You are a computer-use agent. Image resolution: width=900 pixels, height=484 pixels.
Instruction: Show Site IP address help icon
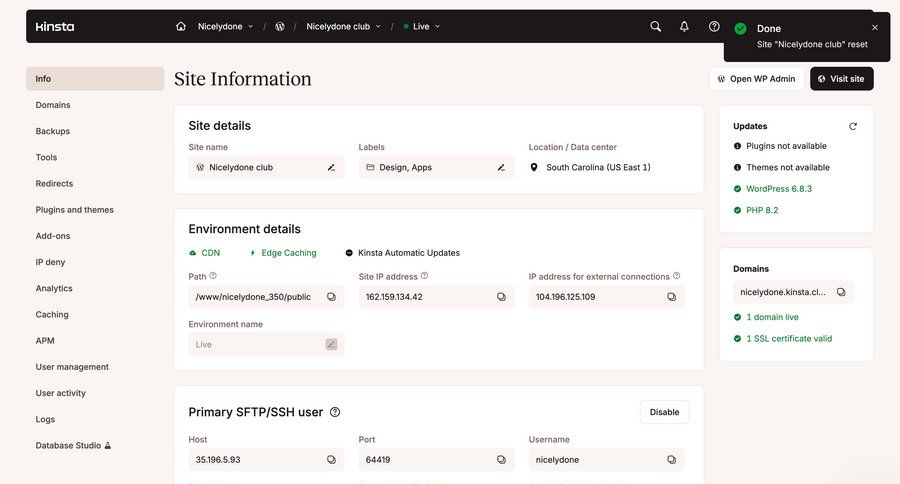(x=424, y=276)
